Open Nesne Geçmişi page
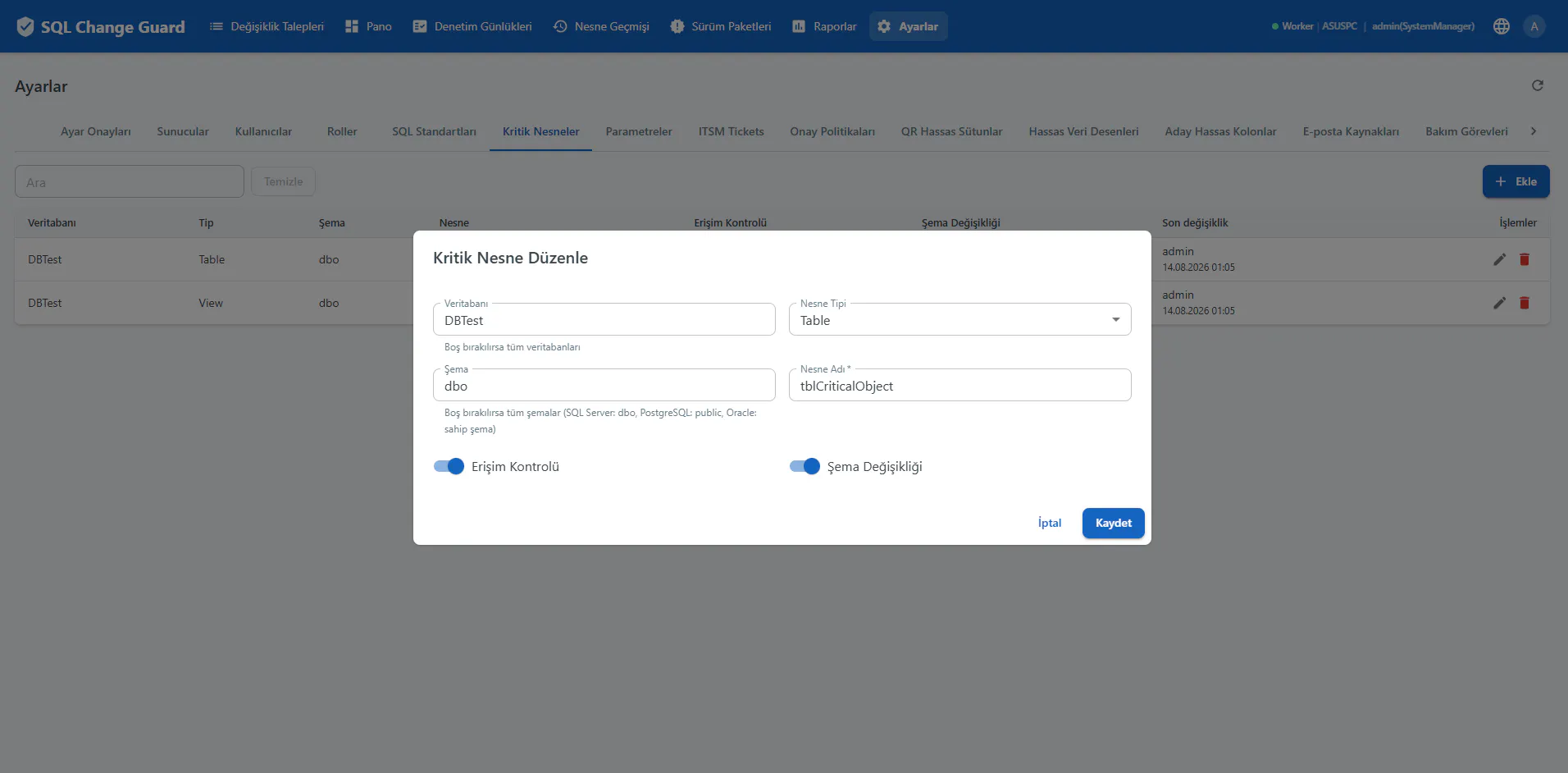Image resolution: width=1568 pixels, height=773 pixels. point(601,26)
